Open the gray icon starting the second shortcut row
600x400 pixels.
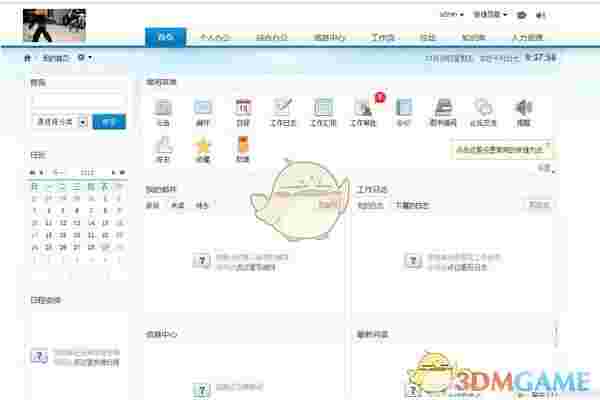pos(163,145)
